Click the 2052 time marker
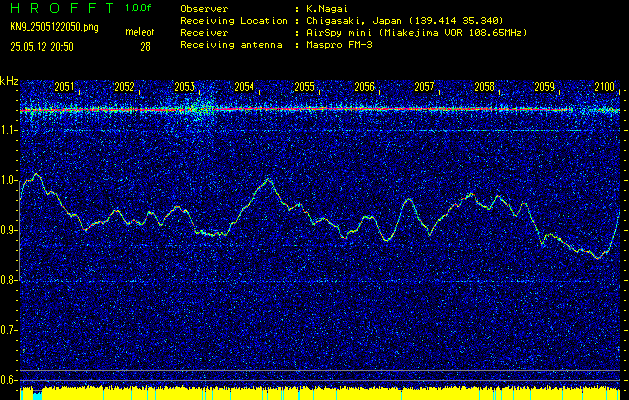Viewport: 629px width, 400px height. click(124, 87)
